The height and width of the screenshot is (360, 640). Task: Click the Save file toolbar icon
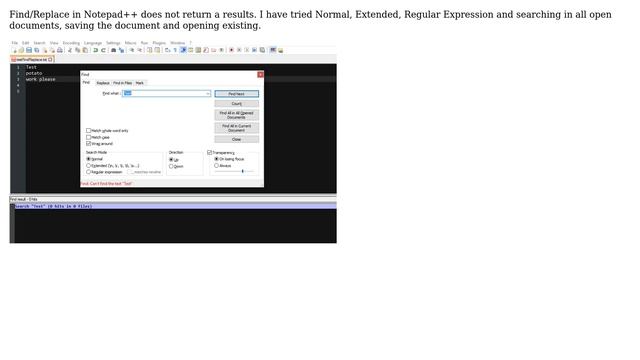pos(29,50)
